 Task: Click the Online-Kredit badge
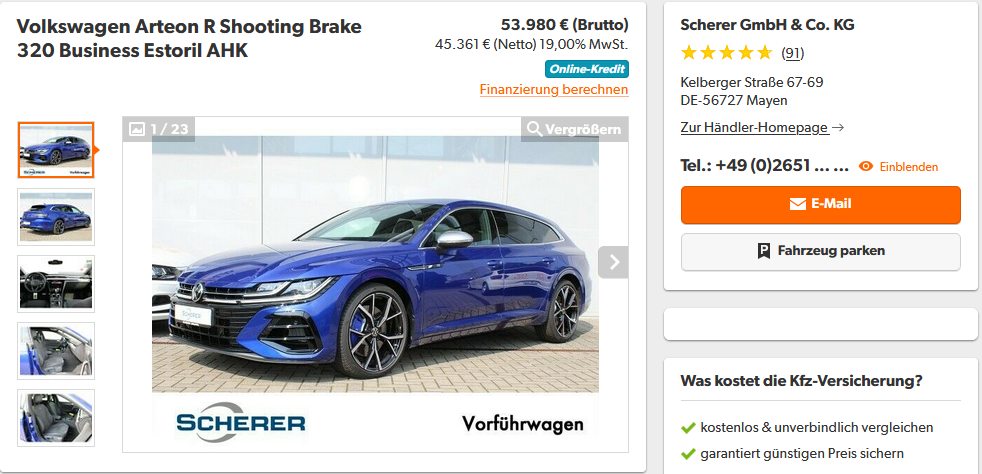(587, 69)
